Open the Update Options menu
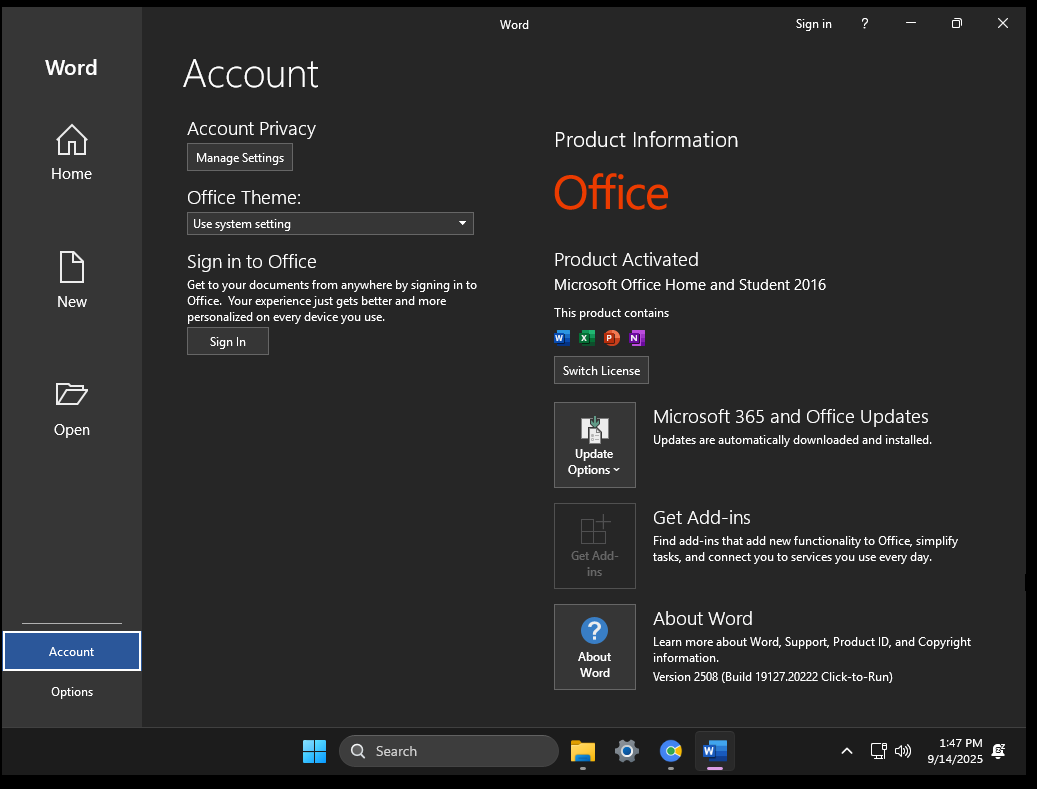Screen dimensions: 1037x789 595,444
